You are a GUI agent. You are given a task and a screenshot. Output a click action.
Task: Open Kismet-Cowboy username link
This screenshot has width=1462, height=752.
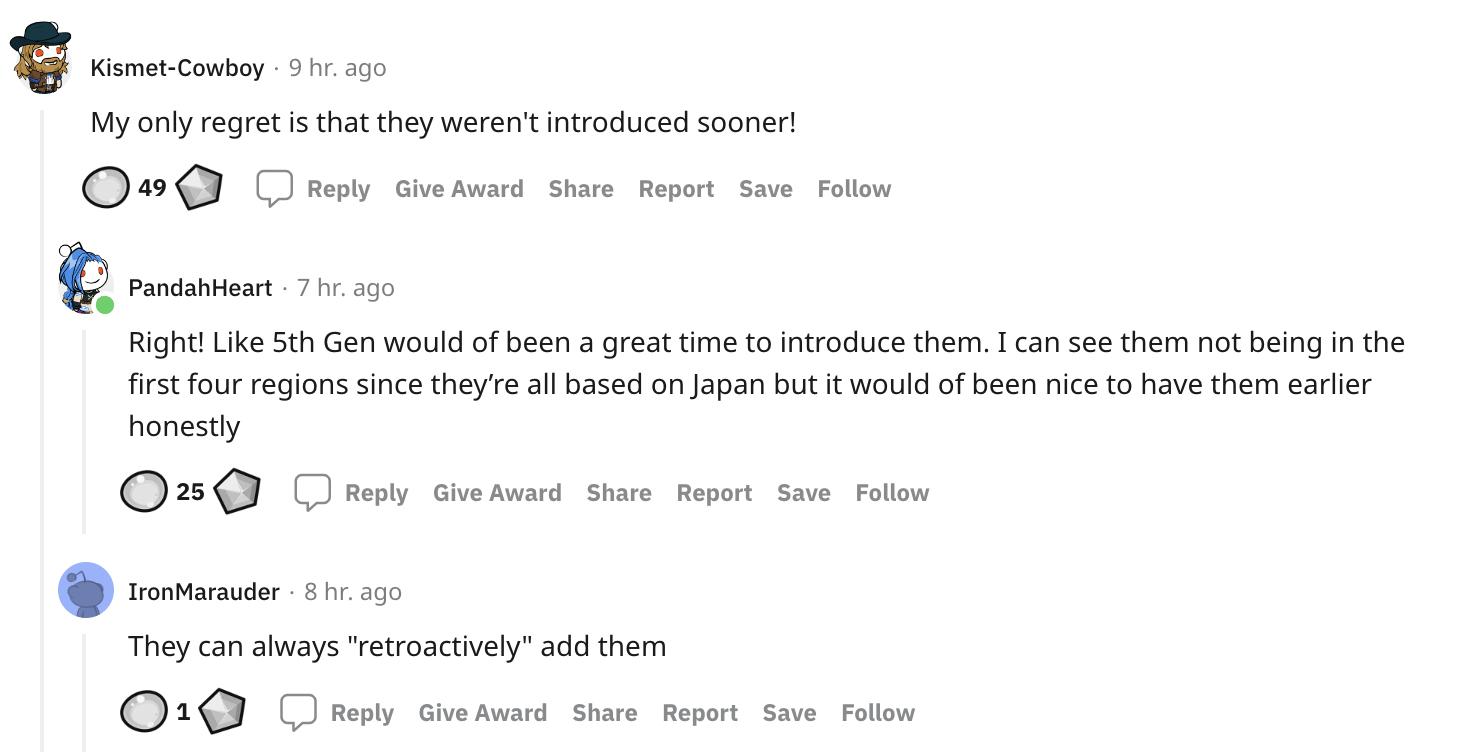(x=177, y=68)
